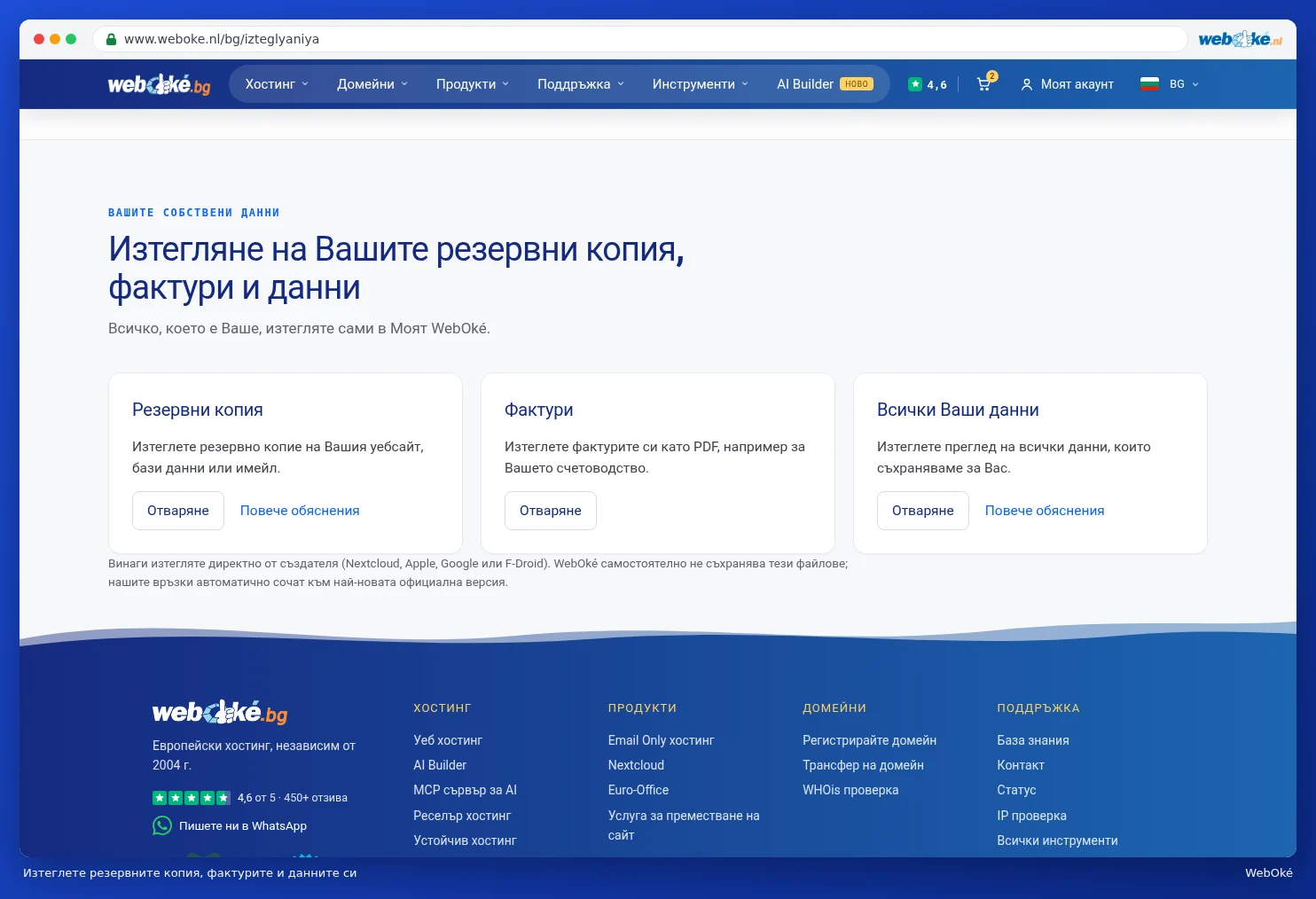The height and width of the screenshot is (899, 1316).
Task: Open Реселър хостинг footer link
Action: (x=462, y=816)
